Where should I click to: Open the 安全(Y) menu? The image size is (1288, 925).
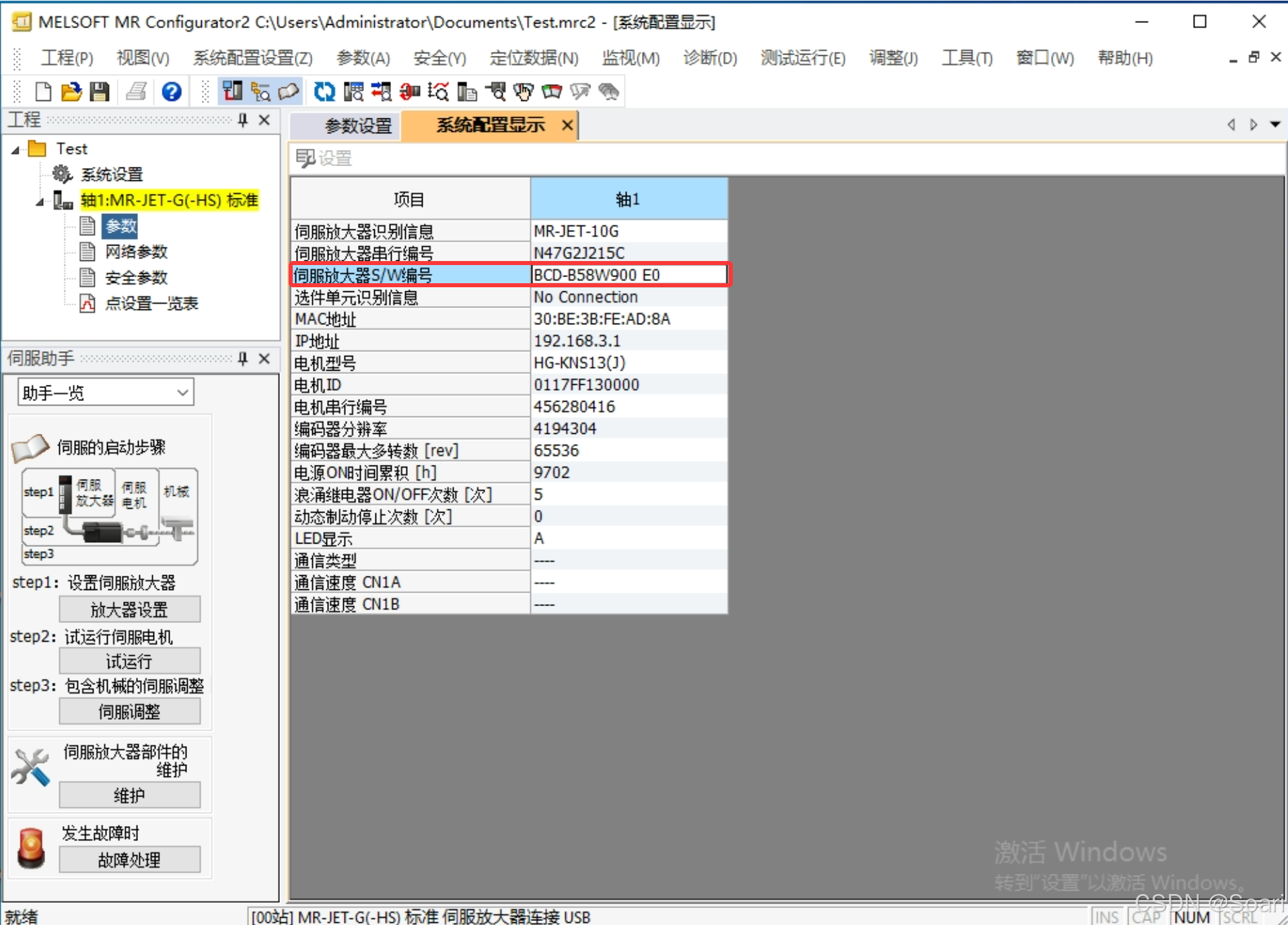439,59
